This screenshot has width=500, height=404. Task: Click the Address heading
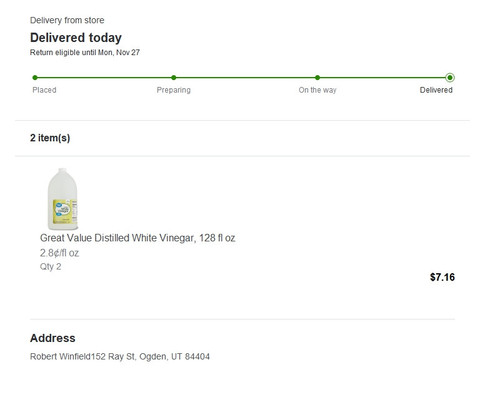(x=53, y=338)
